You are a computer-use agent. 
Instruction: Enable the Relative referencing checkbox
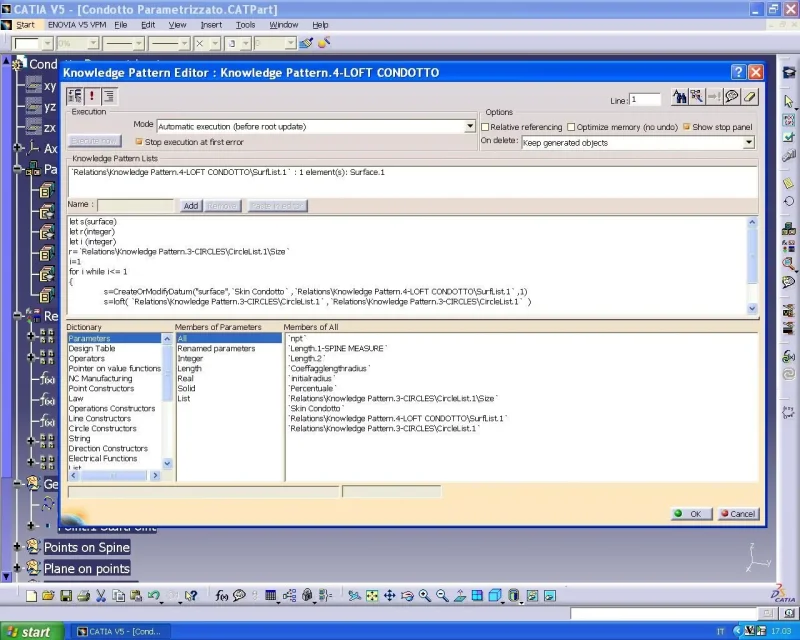[485, 127]
